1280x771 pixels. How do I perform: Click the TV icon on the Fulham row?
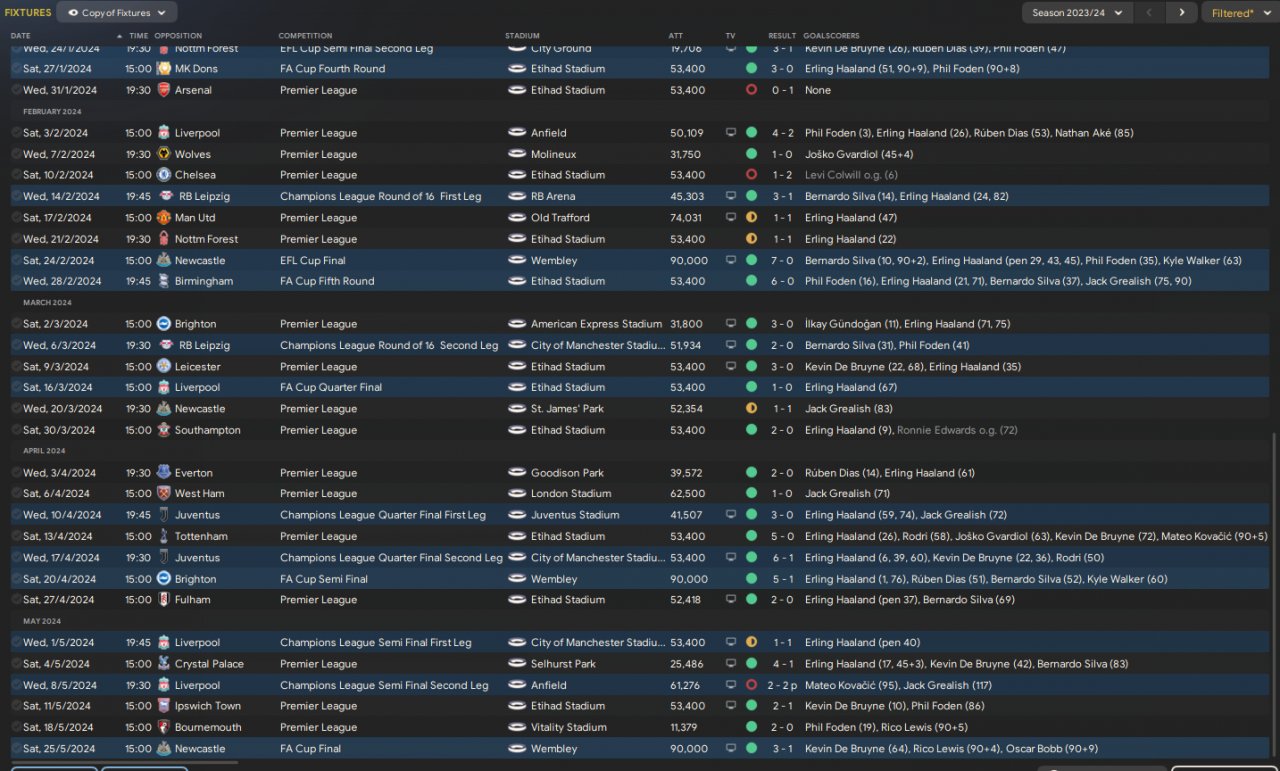click(x=731, y=600)
